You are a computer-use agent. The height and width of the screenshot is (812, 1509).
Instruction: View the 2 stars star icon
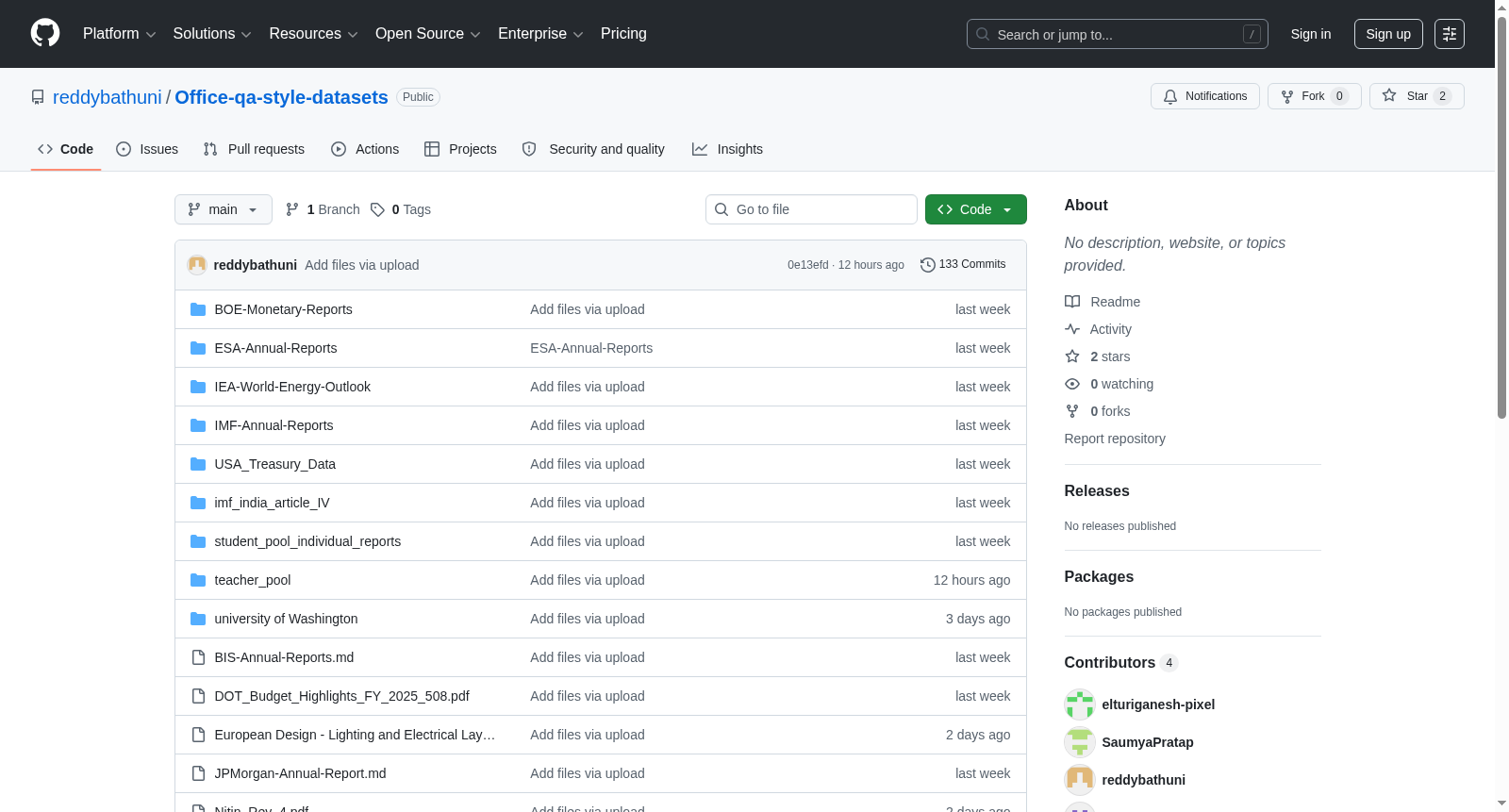[1072, 356]
